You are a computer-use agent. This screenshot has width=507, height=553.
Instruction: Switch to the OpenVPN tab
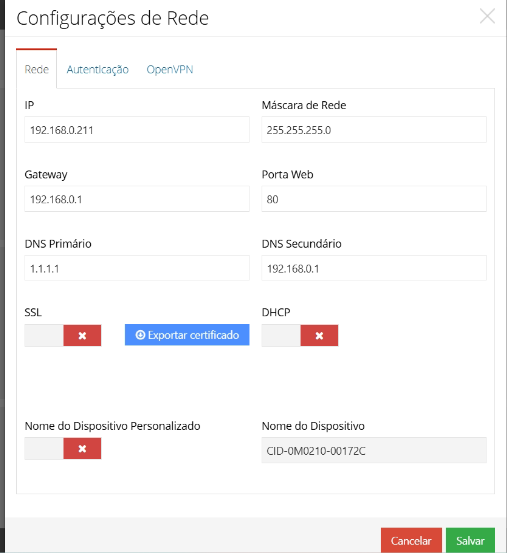click(170, 69)
